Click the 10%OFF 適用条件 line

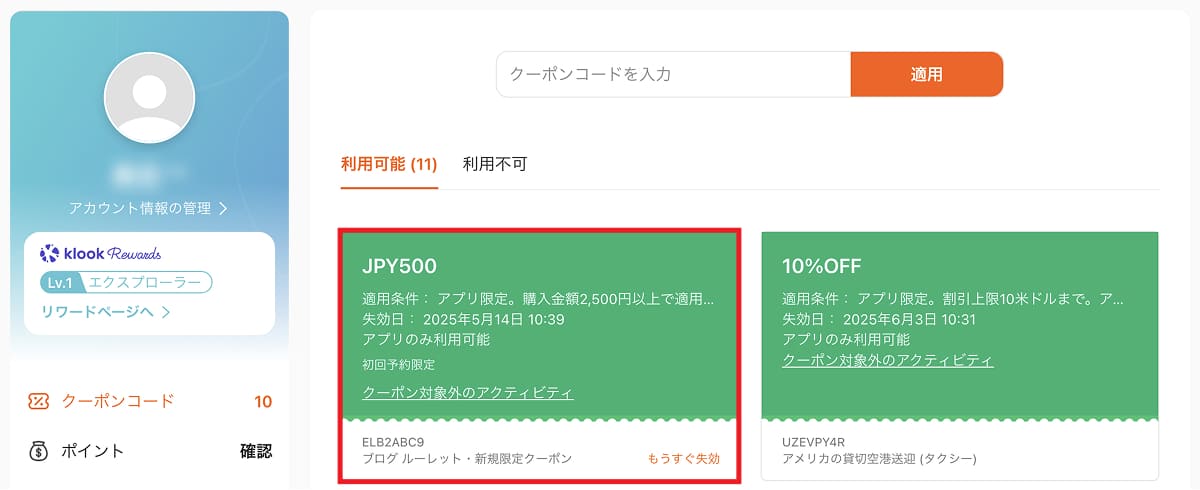coord(953,298)
